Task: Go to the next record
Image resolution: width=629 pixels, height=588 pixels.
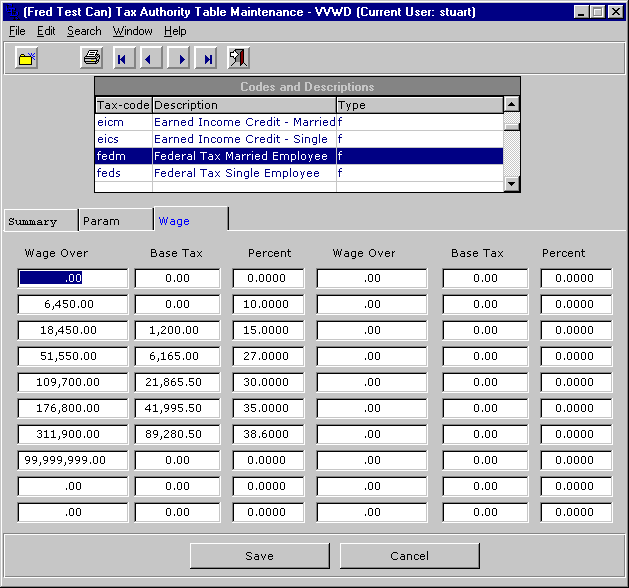Action: (179, 59)
